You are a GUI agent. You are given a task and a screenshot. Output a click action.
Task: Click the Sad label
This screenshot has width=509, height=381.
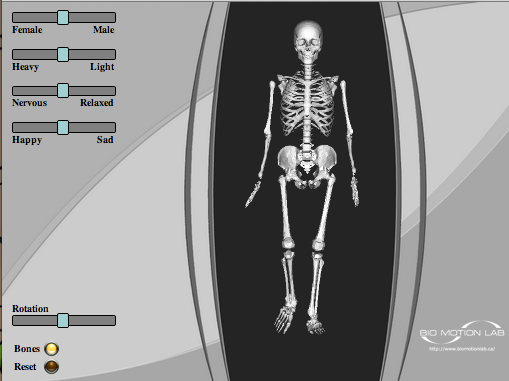click(x=105, y=139)
